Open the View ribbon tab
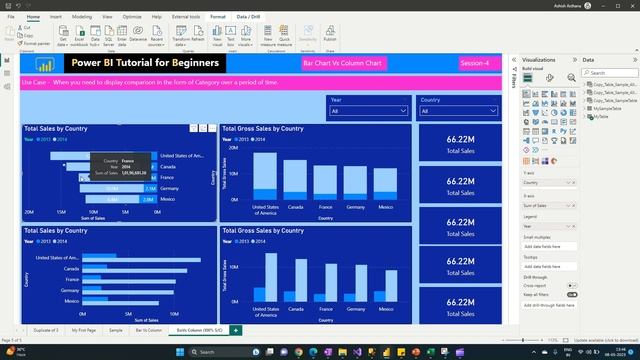Image resolution: width=640 pixels, height=360 pixels. coord(107,17)
